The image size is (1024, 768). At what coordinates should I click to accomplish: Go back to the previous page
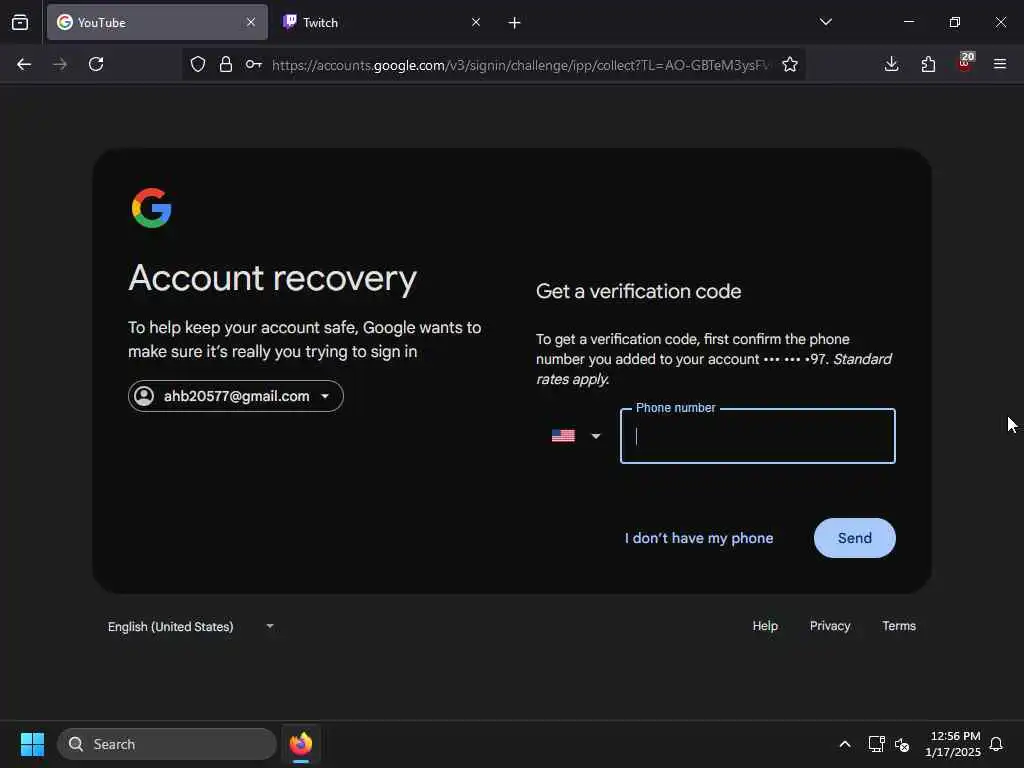pyautogui.click(x=24, y=64)
